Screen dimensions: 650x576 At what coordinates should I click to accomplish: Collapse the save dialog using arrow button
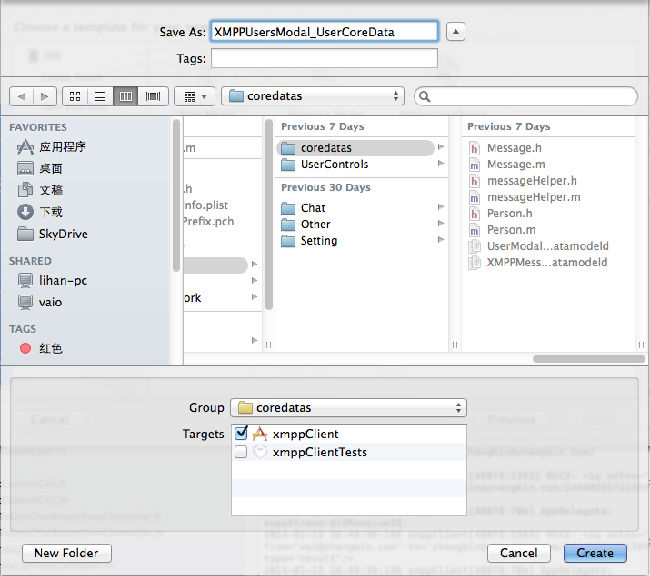click(x=455, y=32)
